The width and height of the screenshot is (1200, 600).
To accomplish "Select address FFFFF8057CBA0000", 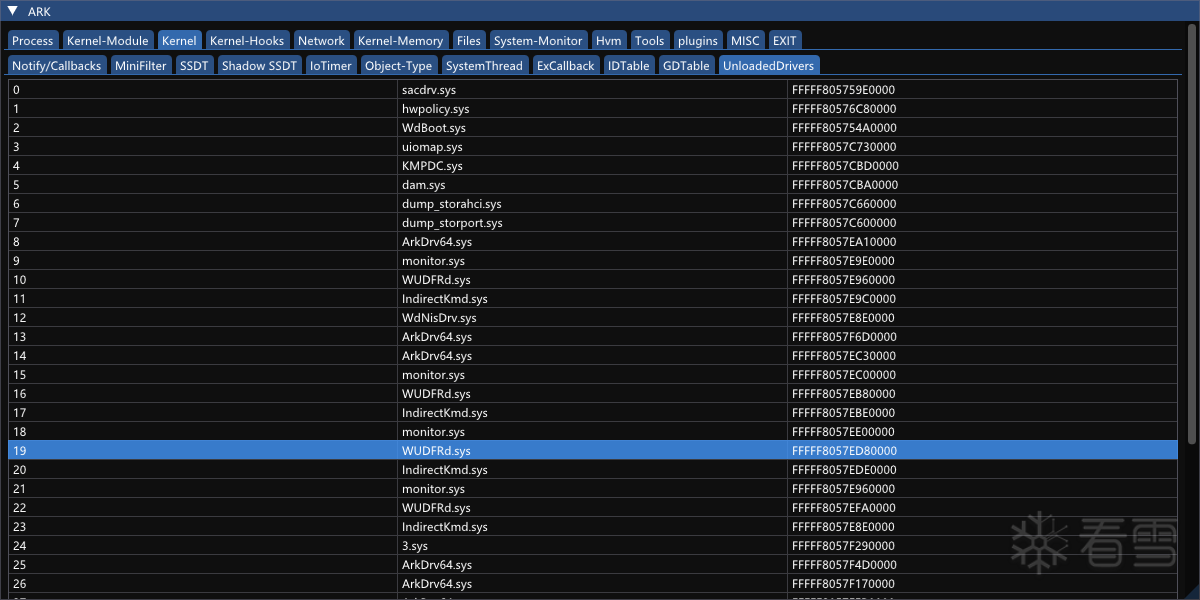I will click(845, 185).
